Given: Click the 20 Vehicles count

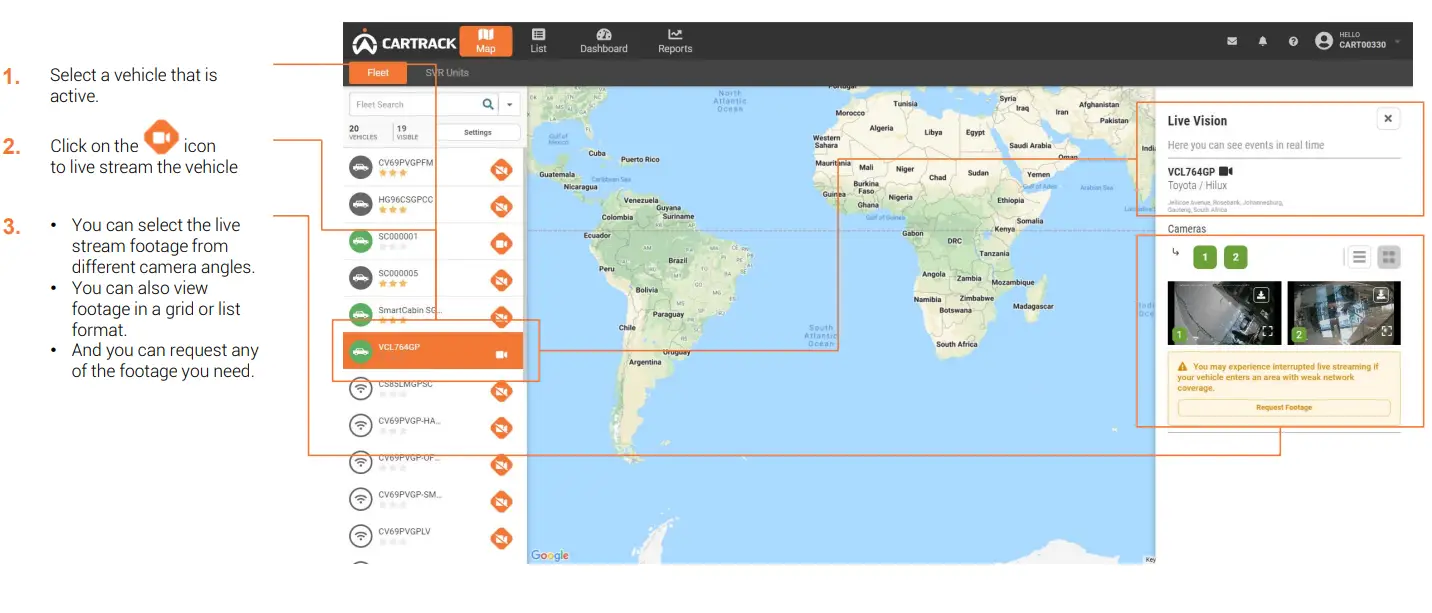Looking at the screenshot, I should coord(363,132).
